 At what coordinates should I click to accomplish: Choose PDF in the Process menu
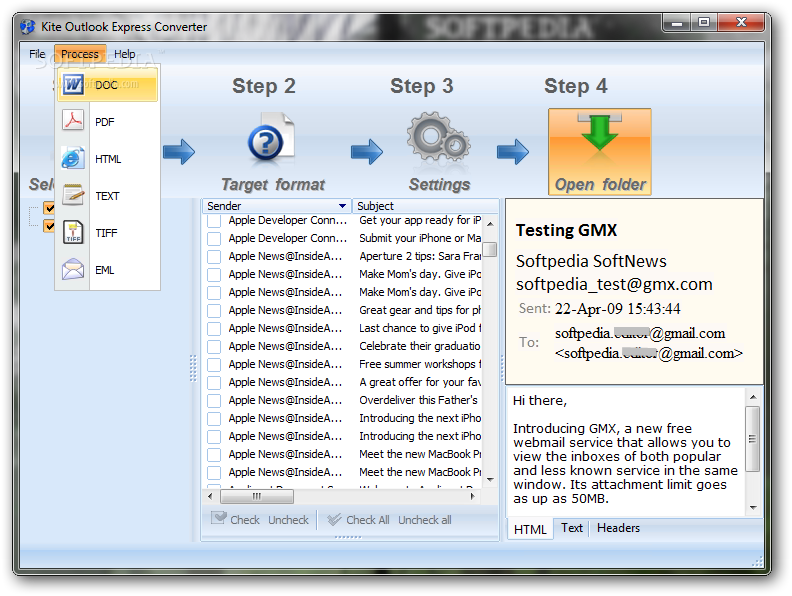(x=107, y=122)
